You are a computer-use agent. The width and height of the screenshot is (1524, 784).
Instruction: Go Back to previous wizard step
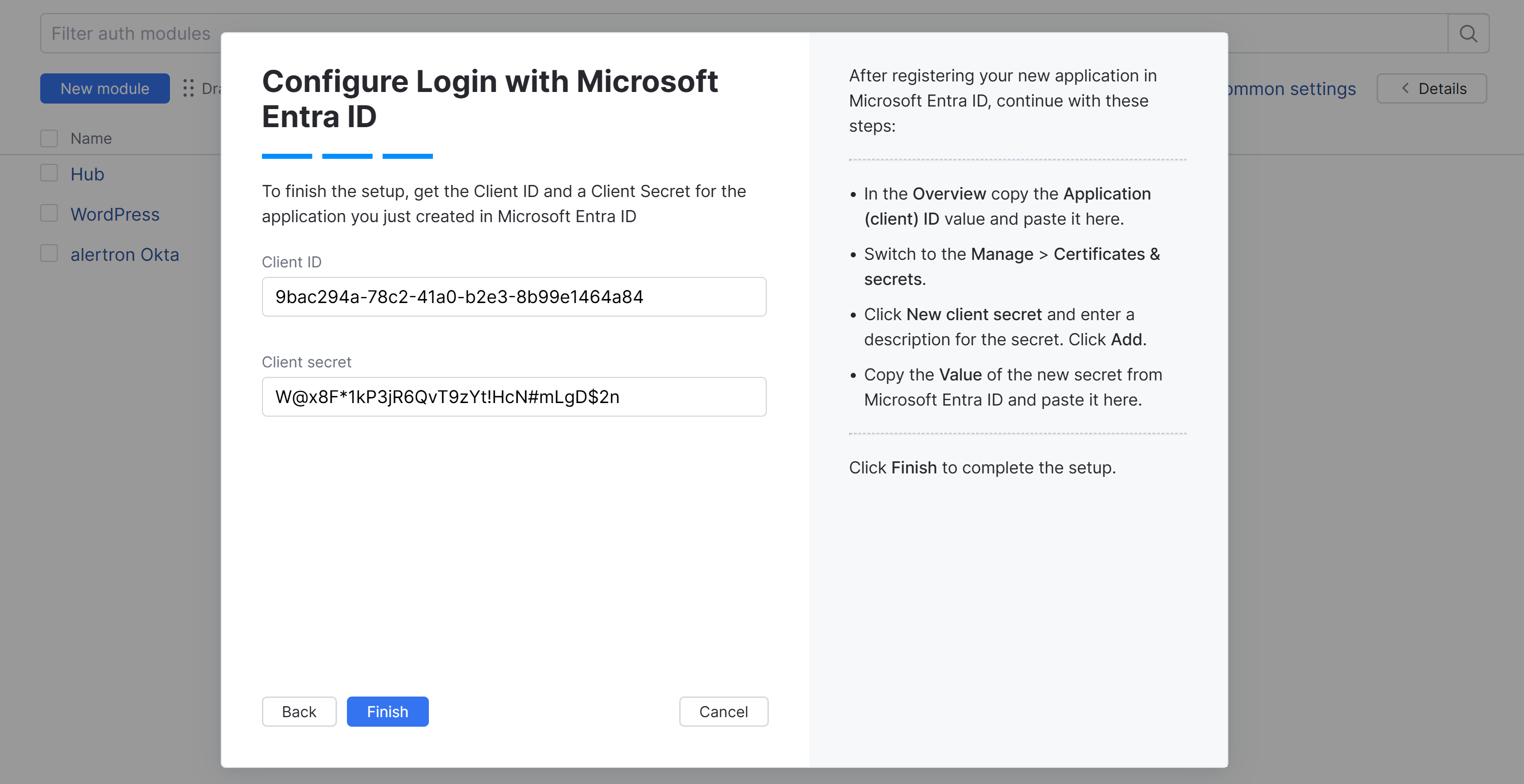[299, 711]
